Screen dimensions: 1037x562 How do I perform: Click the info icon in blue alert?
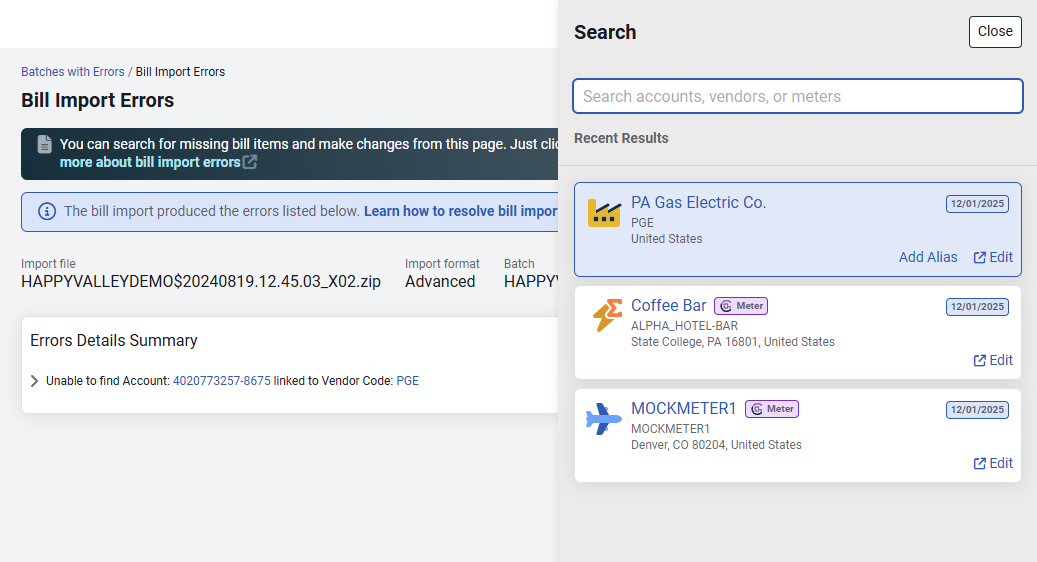click(46, 211)
